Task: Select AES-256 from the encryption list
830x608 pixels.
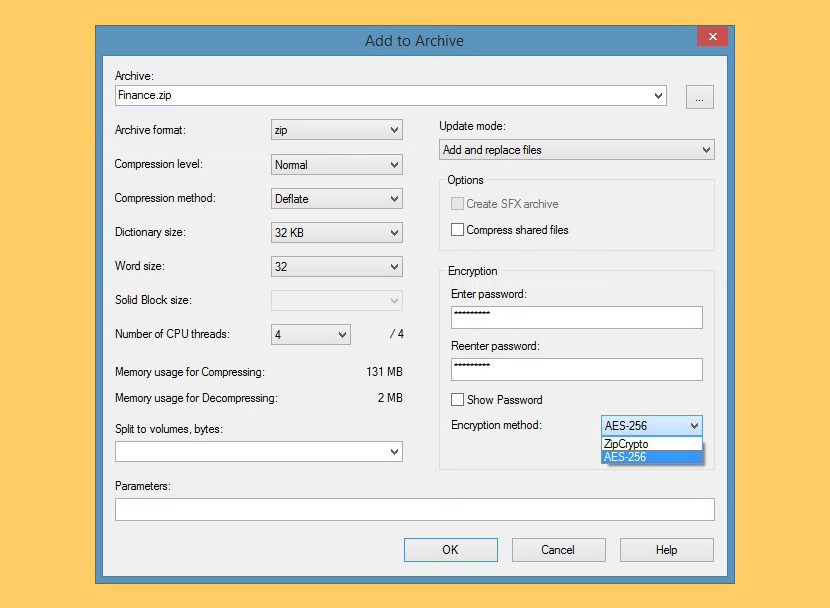Action: [652, 457]
